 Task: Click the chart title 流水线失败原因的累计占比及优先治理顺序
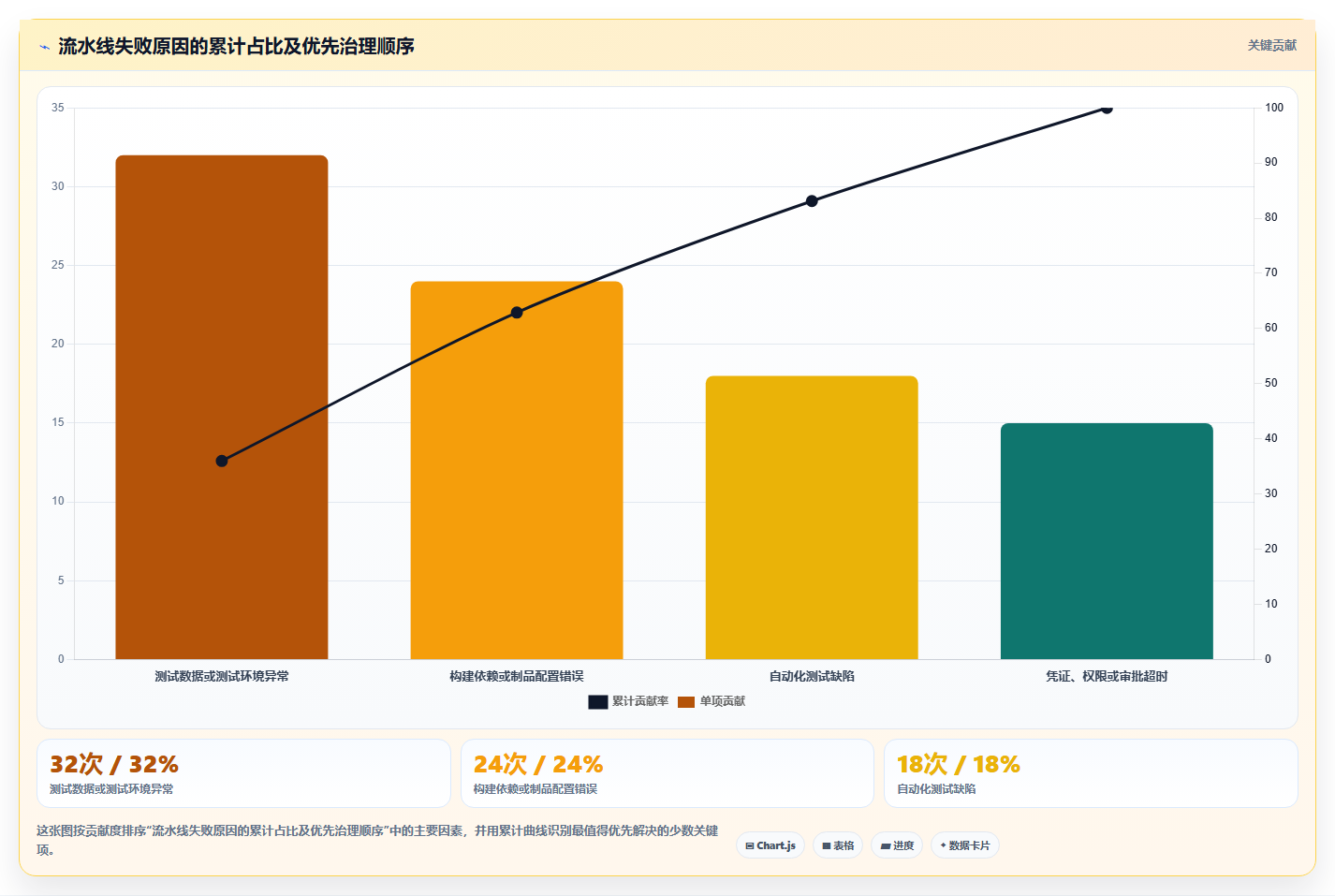(x=236, y=46)
